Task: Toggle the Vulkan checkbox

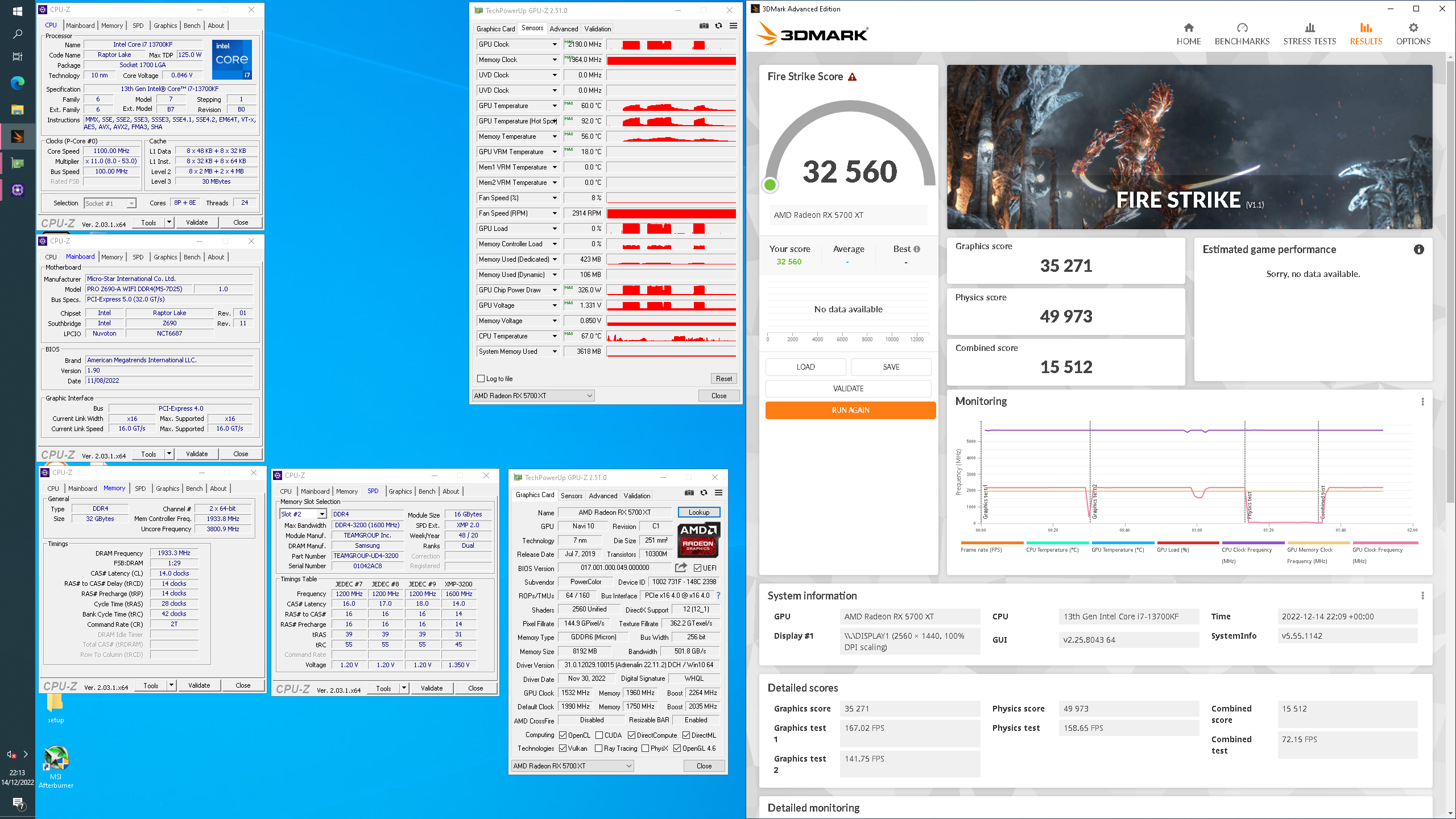Action: [563, 748]
